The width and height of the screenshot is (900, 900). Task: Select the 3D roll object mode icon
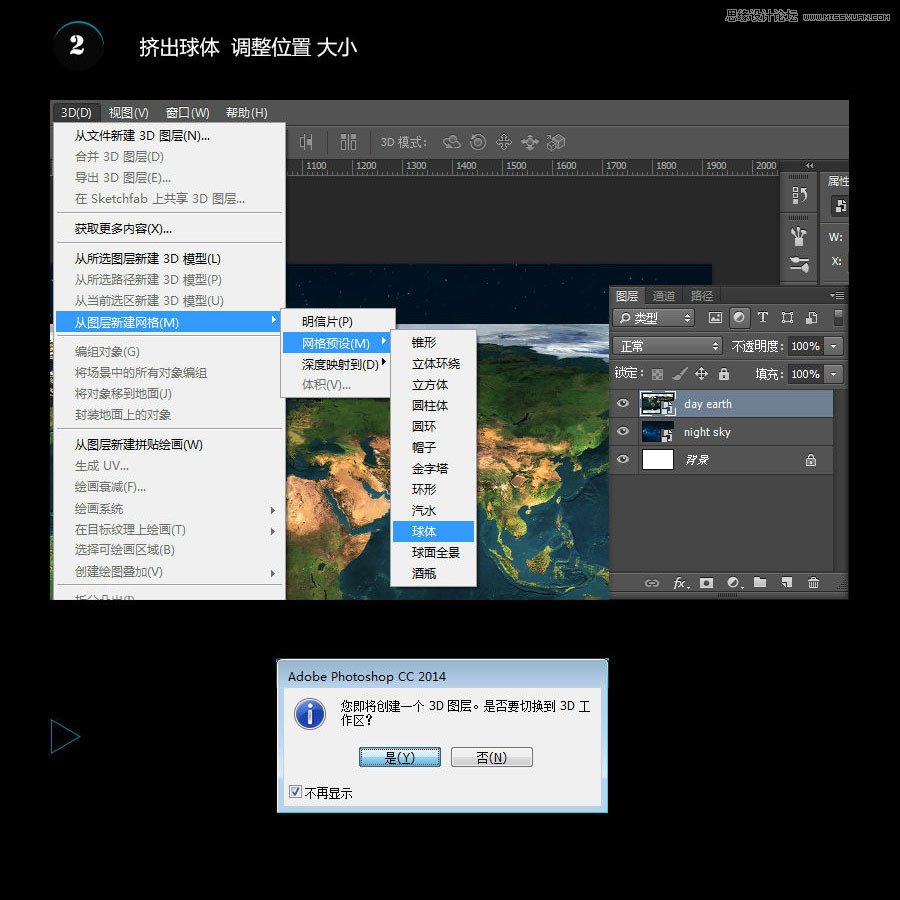478,142
